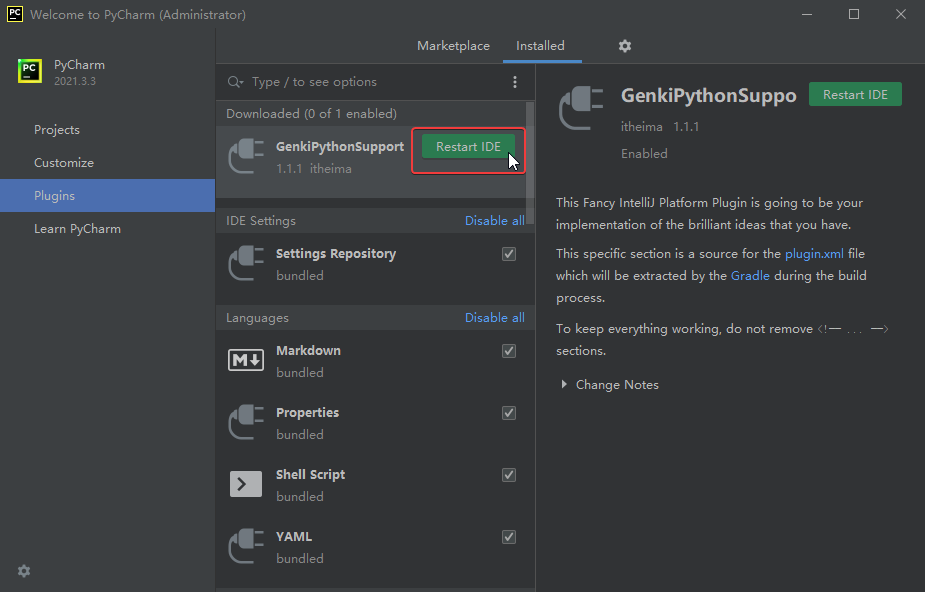Open the options gear at the bottom left
The height and width of the screenshot is (592, 925).
tap(24, 571)
